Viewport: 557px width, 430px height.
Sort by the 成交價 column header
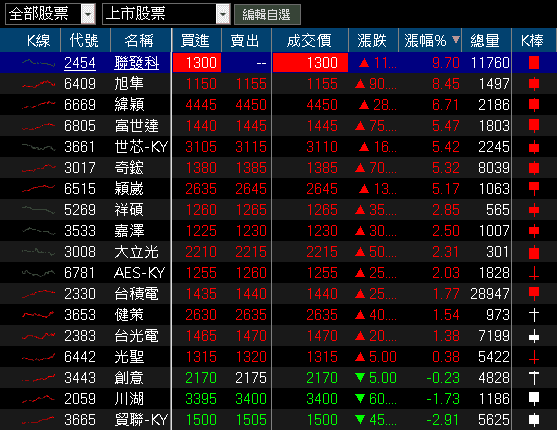click(309, 41)
